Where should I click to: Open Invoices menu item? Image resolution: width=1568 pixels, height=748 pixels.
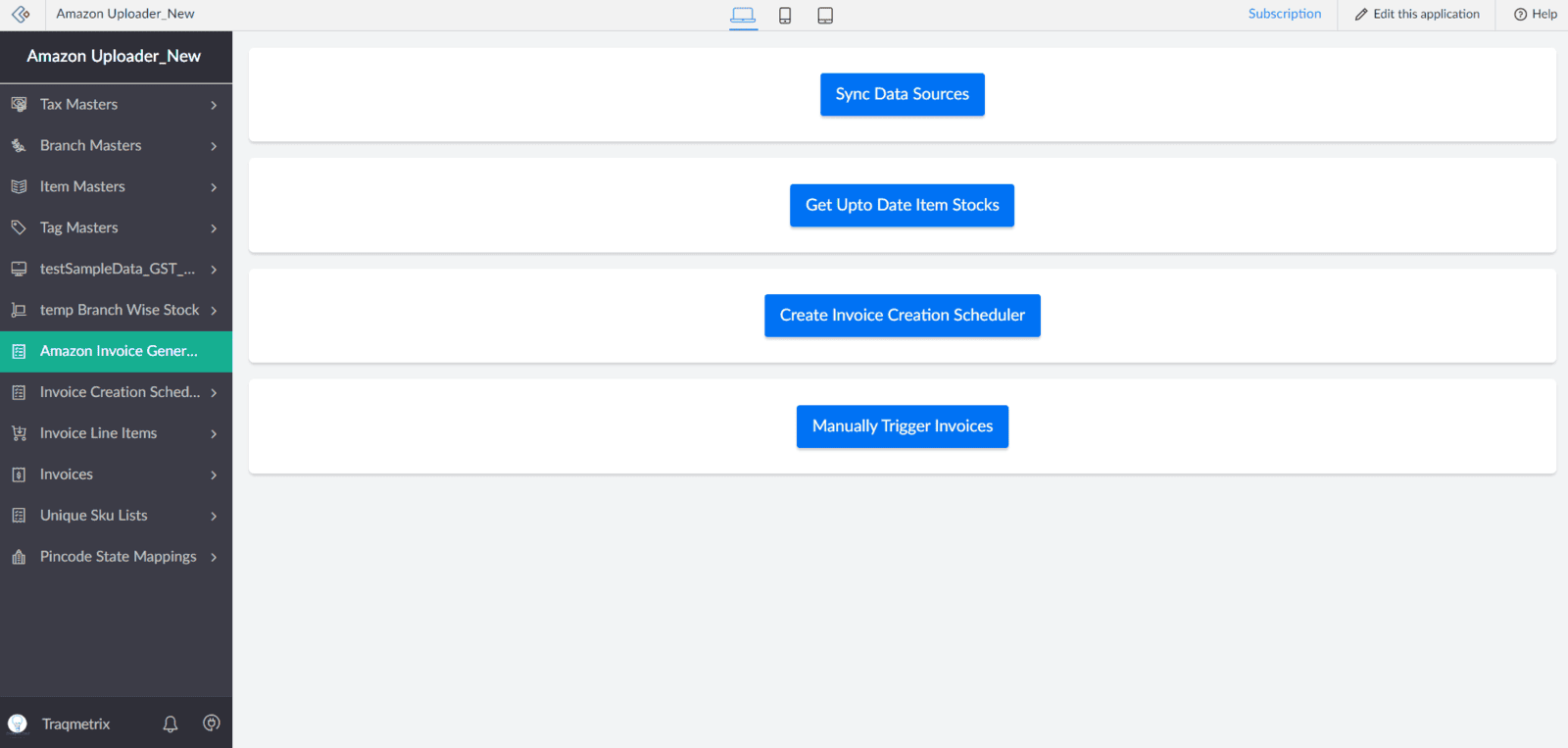tap(116, 474)
